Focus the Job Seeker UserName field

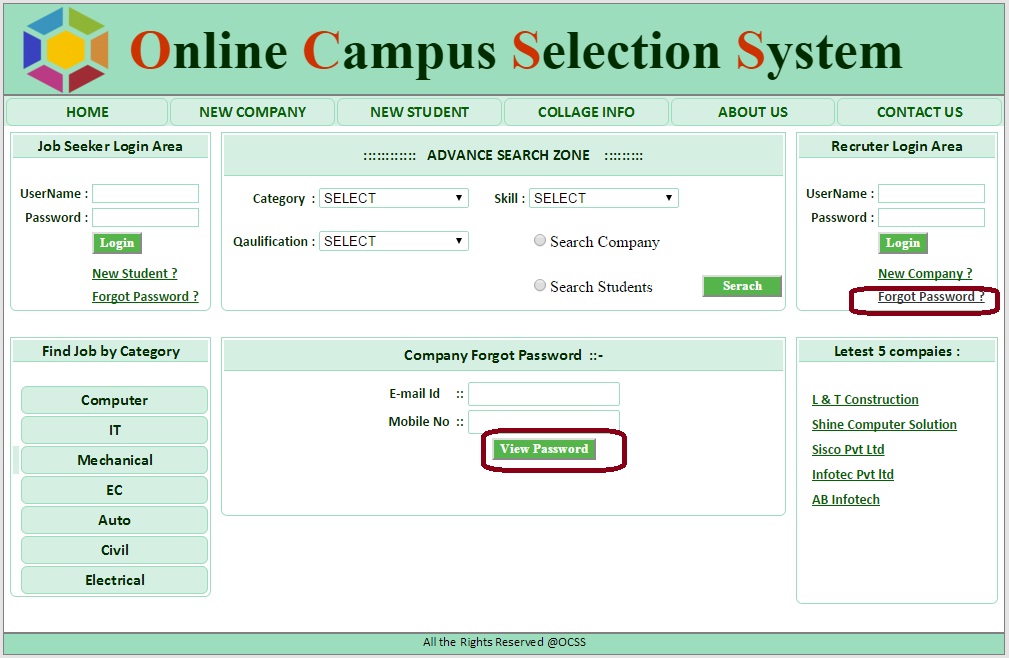click(145, 194)
